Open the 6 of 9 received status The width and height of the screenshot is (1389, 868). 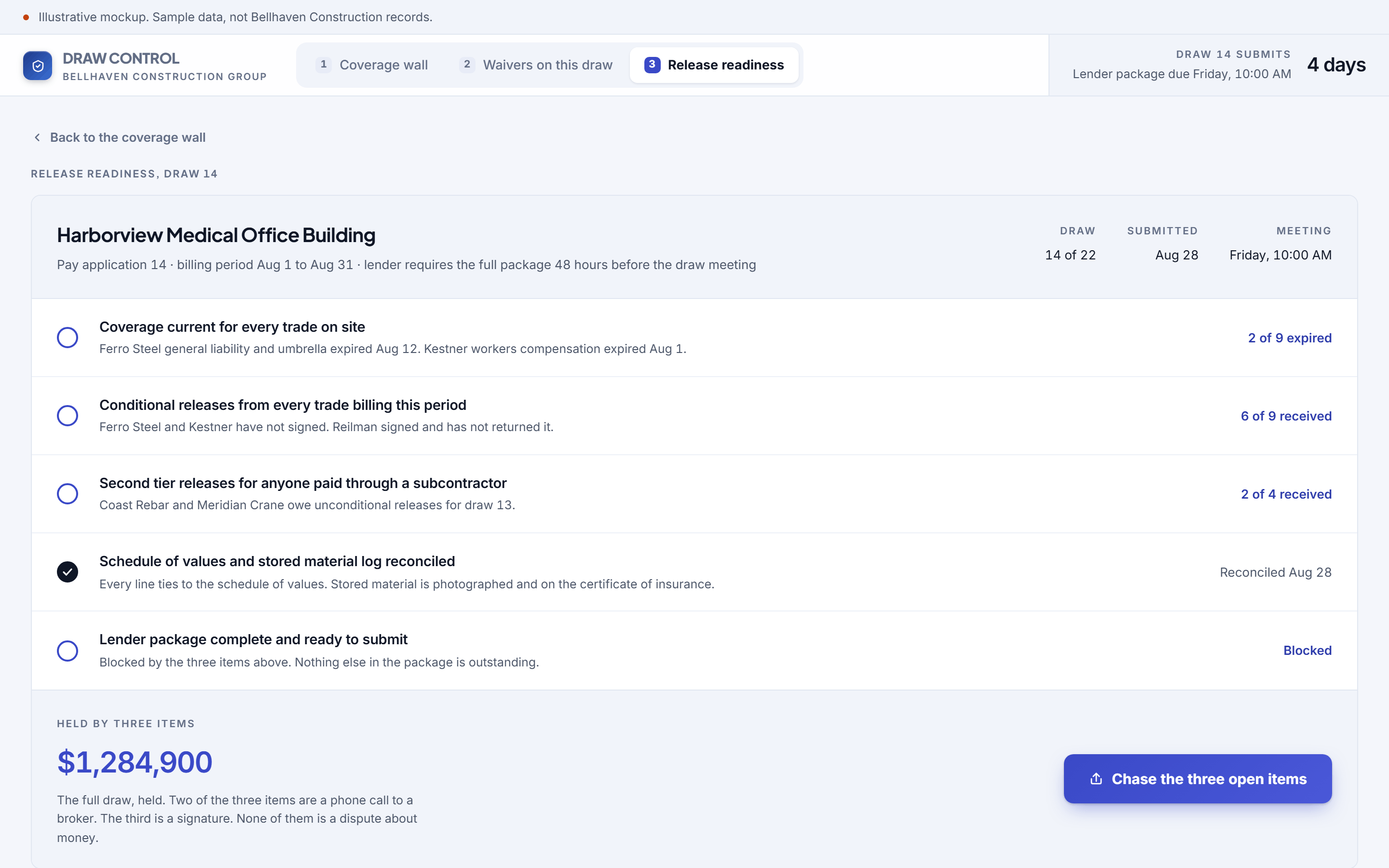coord(1286,416)
